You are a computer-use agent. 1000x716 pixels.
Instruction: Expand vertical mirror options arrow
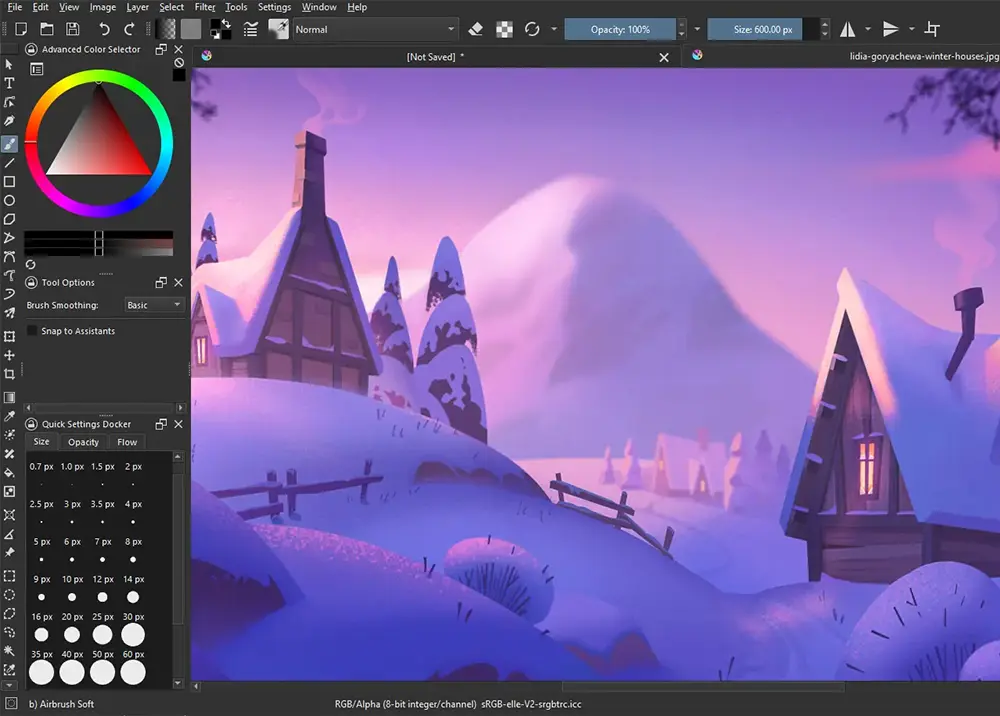click(x=911, y=29)
